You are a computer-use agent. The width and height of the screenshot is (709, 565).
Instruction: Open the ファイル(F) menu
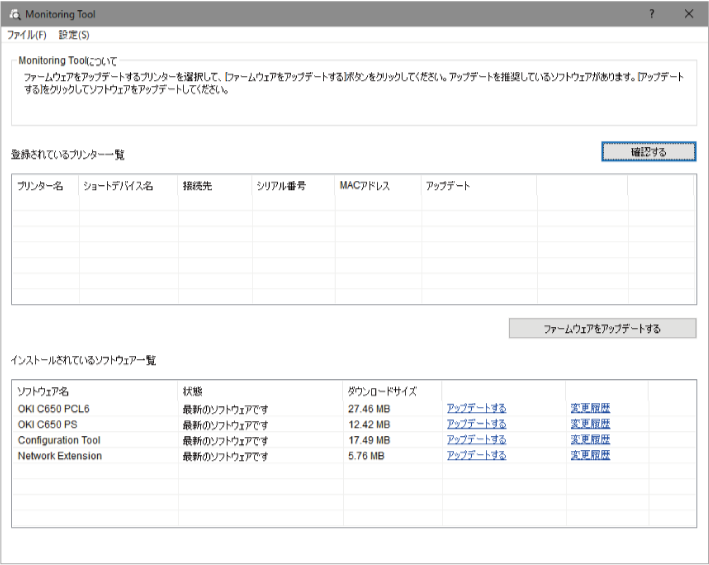pos(27,35)
